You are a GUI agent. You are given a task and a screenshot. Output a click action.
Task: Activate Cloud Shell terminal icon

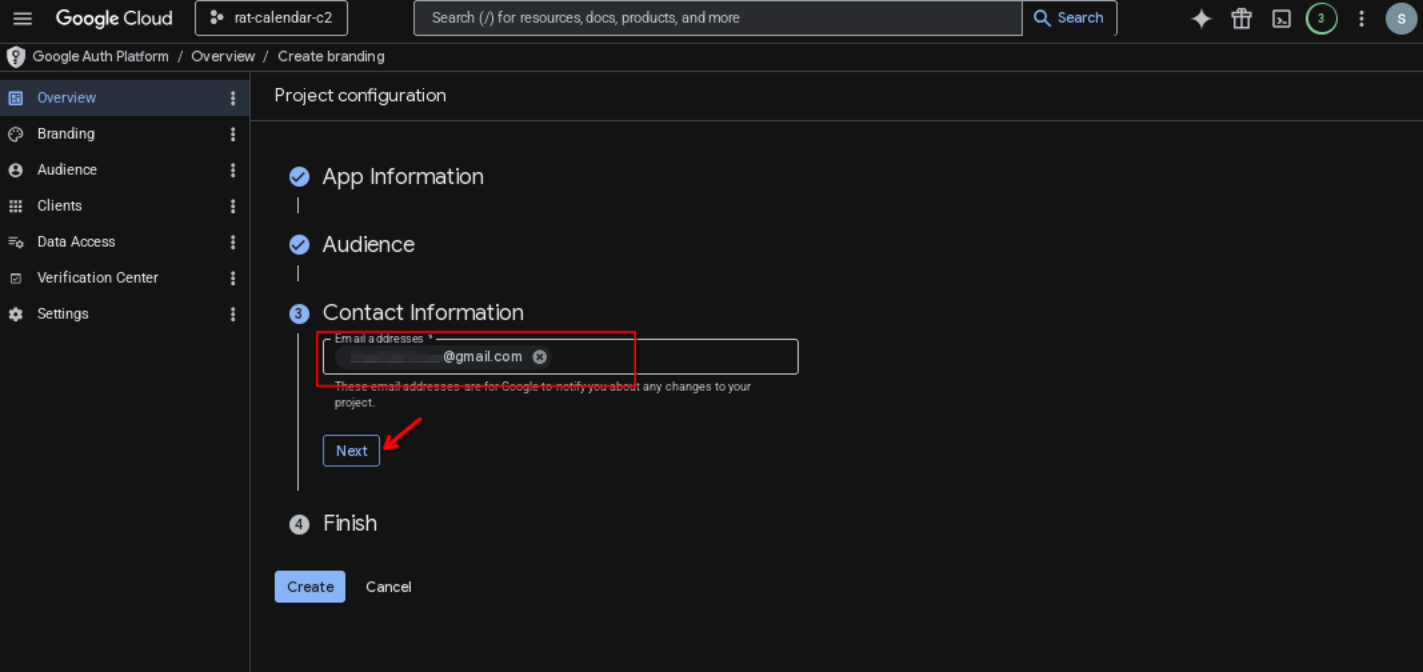pos(1281,19)
